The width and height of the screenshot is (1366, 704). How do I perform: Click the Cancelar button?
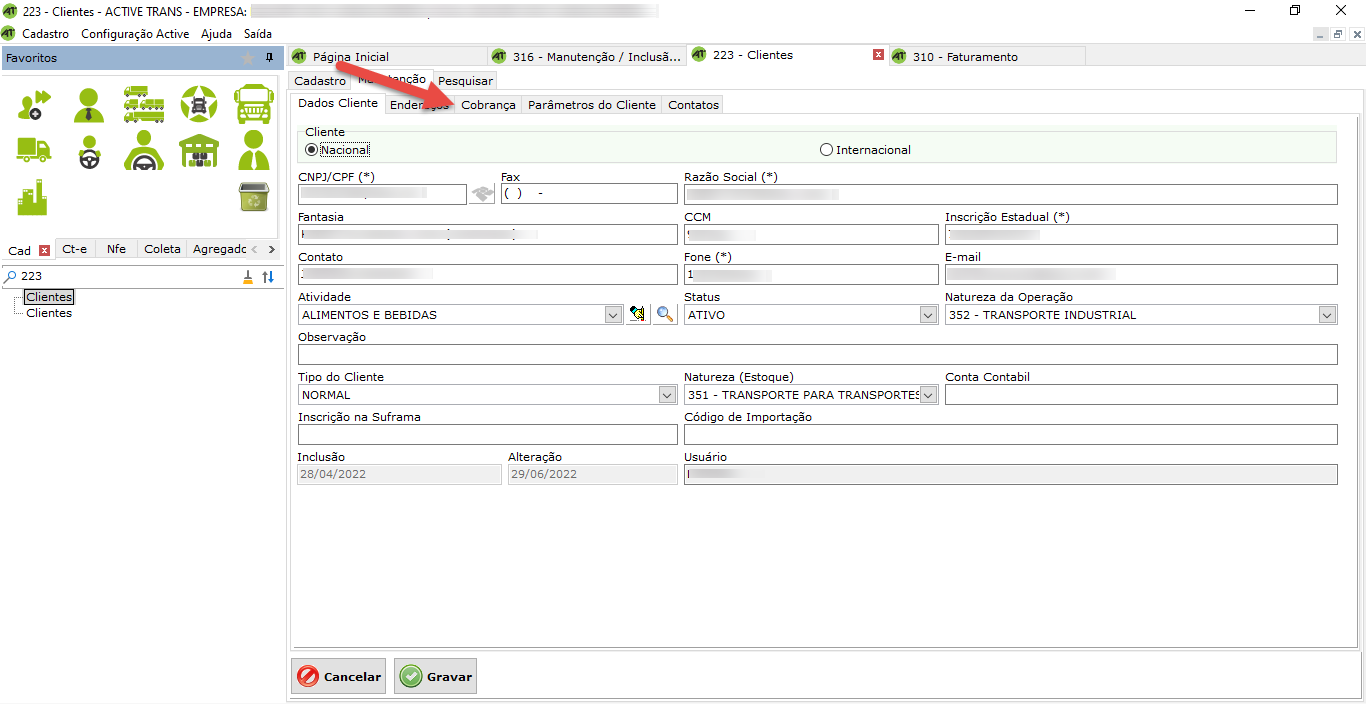coord(339,677)
